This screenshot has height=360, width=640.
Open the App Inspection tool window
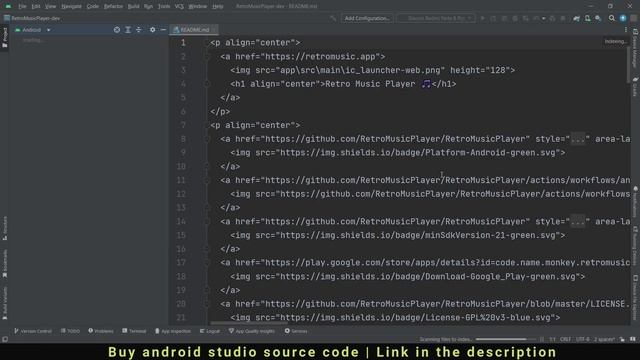pos(173,331)
